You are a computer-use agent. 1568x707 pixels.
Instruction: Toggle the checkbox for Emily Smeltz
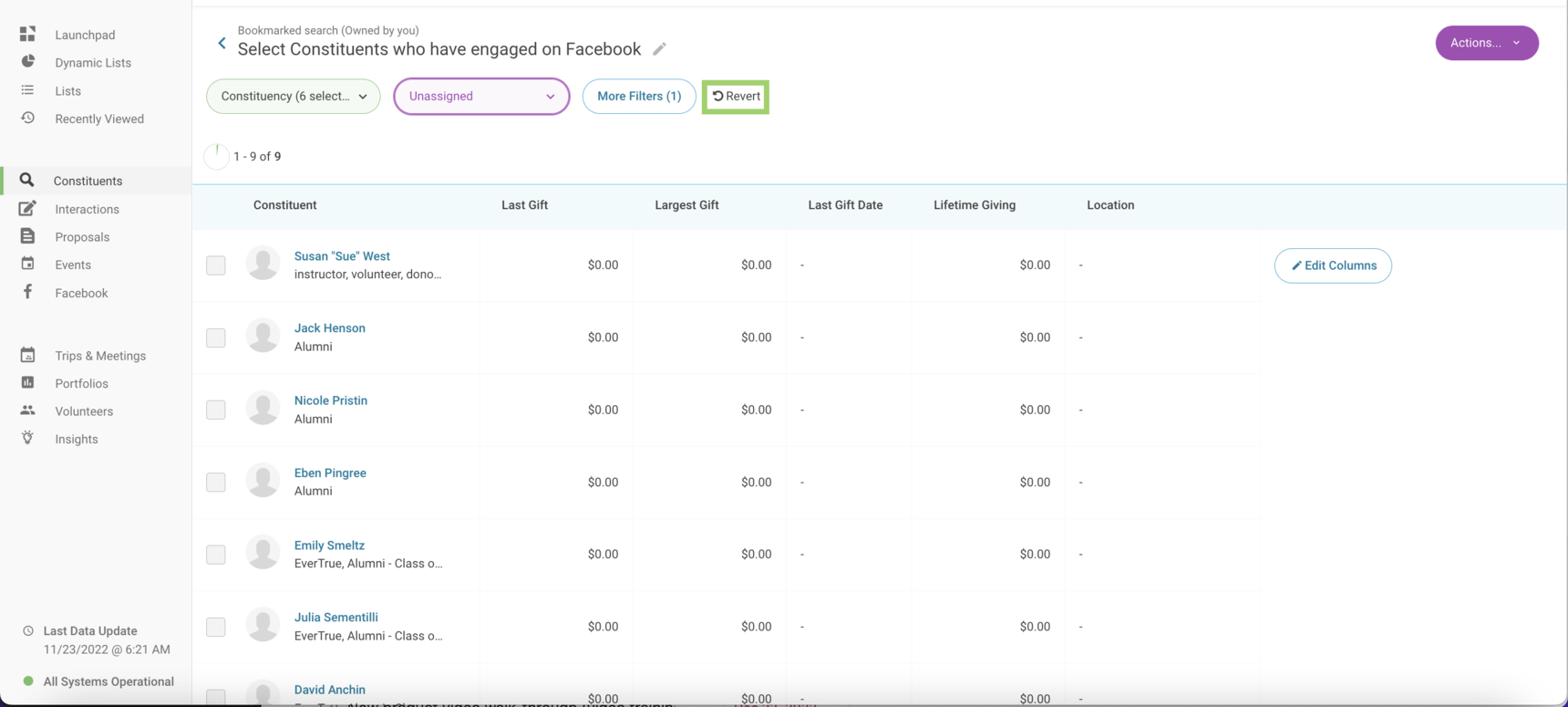tap(216, 555)
